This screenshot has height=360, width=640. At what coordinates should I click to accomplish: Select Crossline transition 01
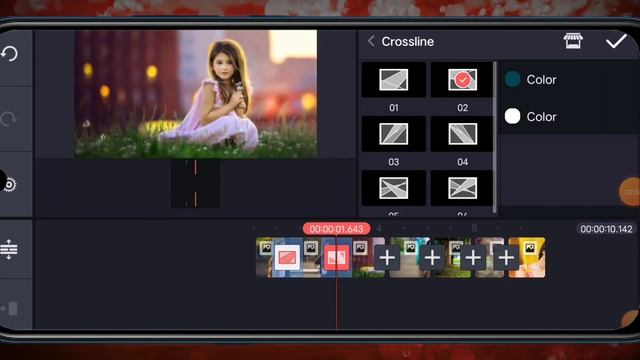pyautogui.click(x=393, y=80)
